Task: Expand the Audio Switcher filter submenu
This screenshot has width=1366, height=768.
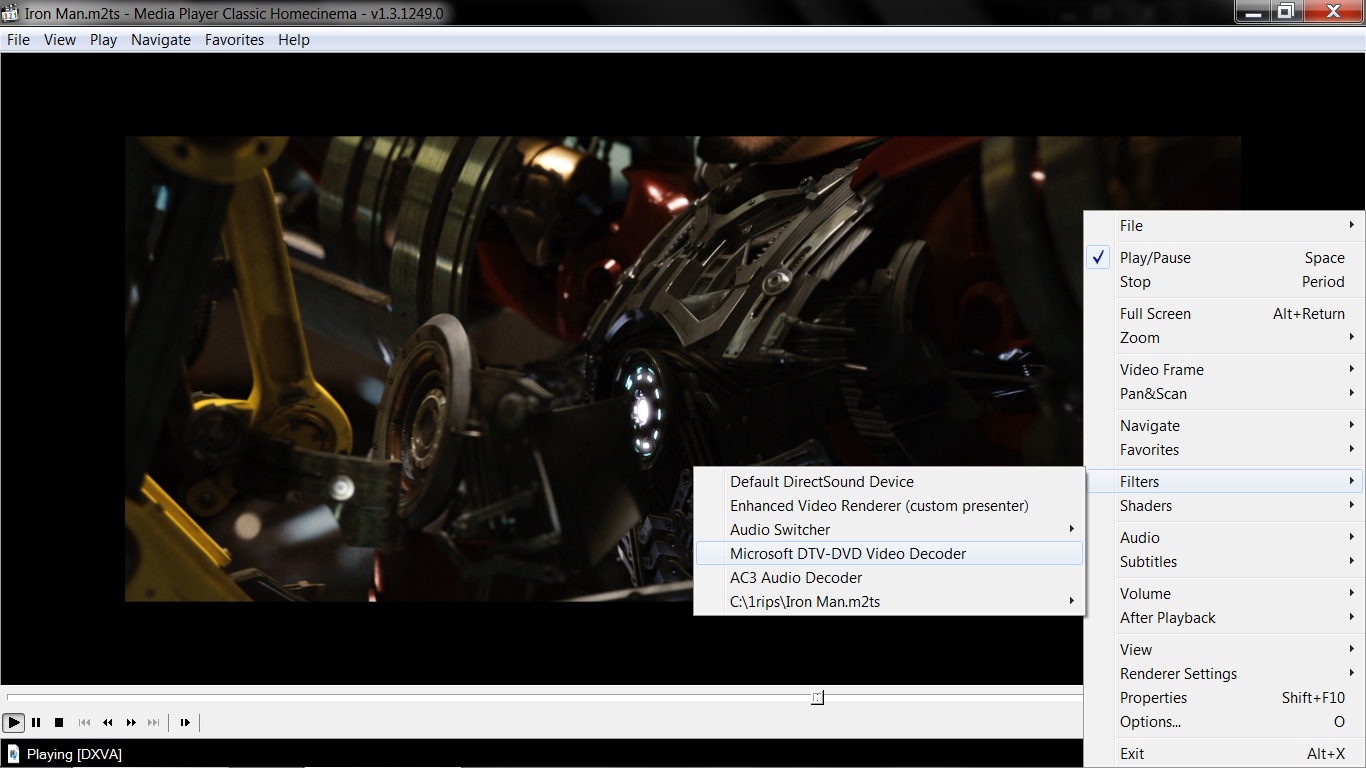Action: pyautogui.click(x=889, y=529)
